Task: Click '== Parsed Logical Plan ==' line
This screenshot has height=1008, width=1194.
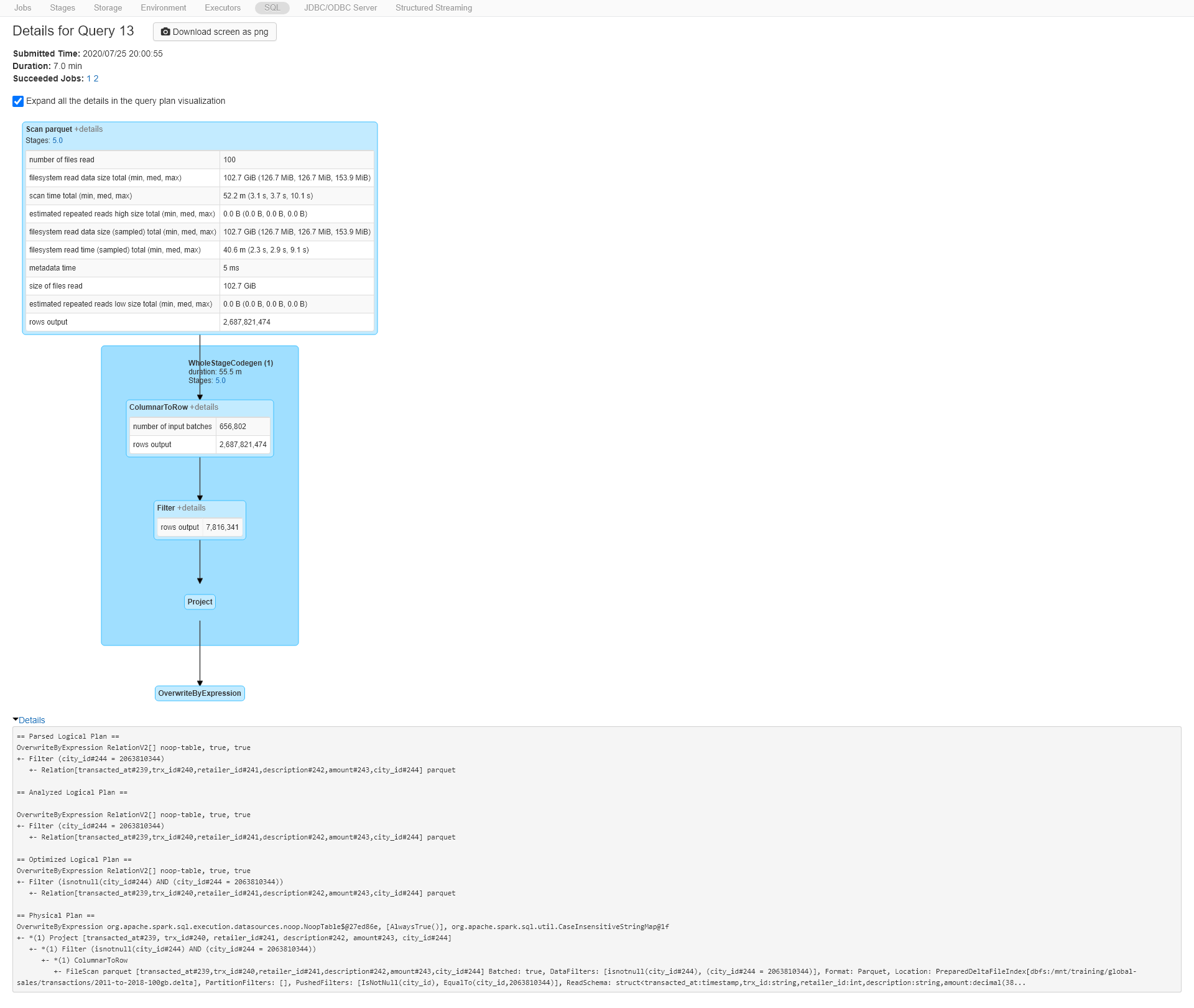Action: (x=68, y=736)
